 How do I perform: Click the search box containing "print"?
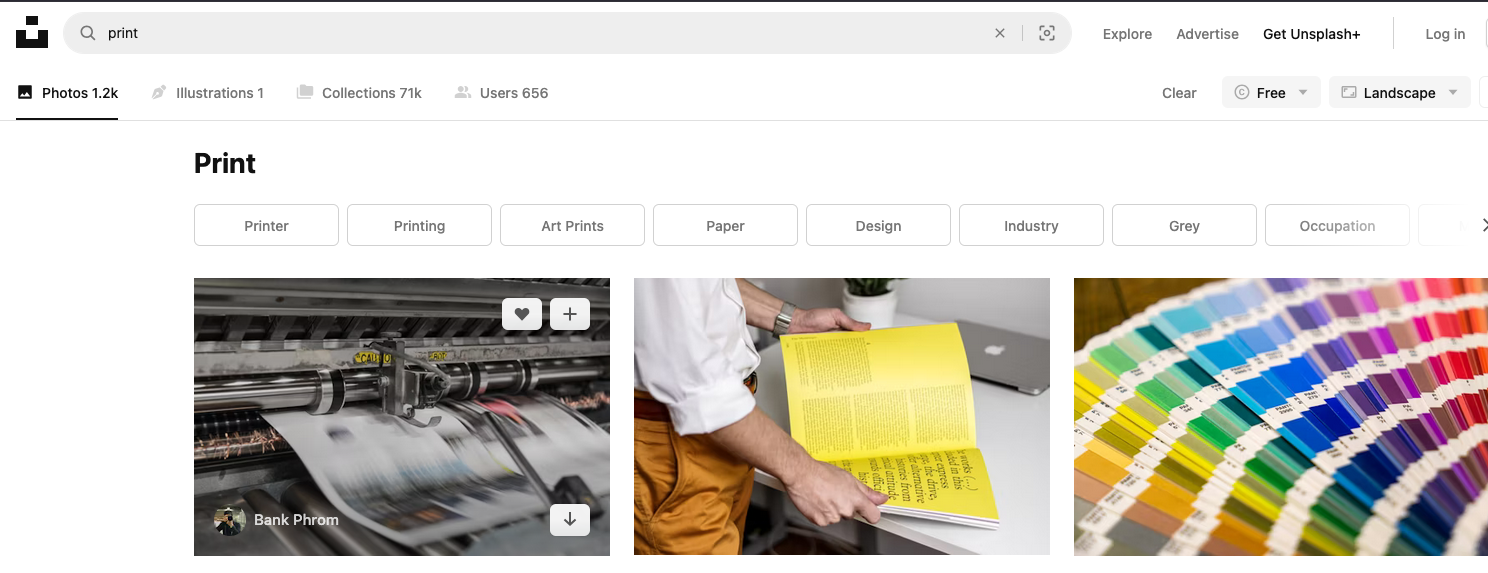[x=567, y=33]
